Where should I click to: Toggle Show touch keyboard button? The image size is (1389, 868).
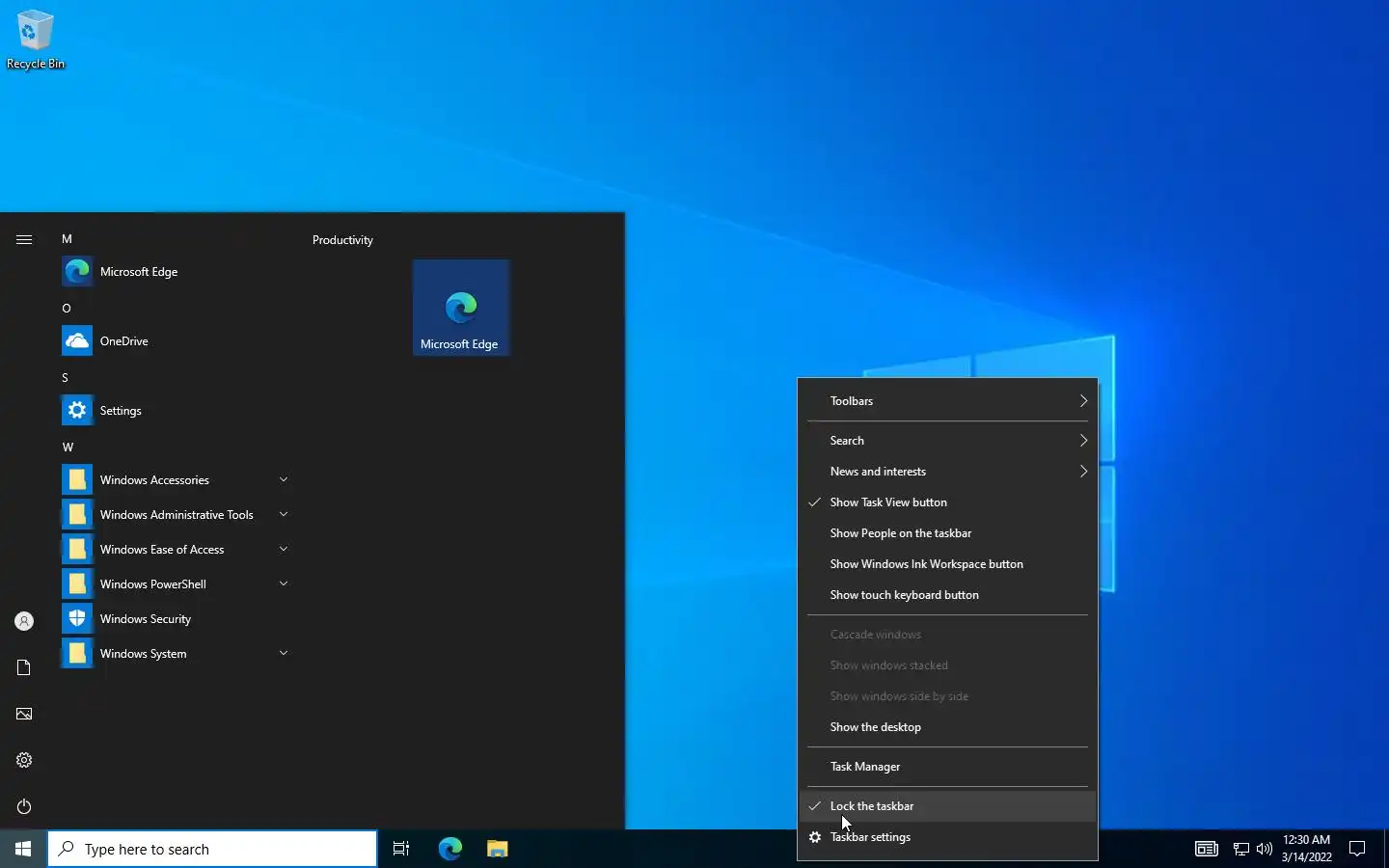click(x=947, y=595)
